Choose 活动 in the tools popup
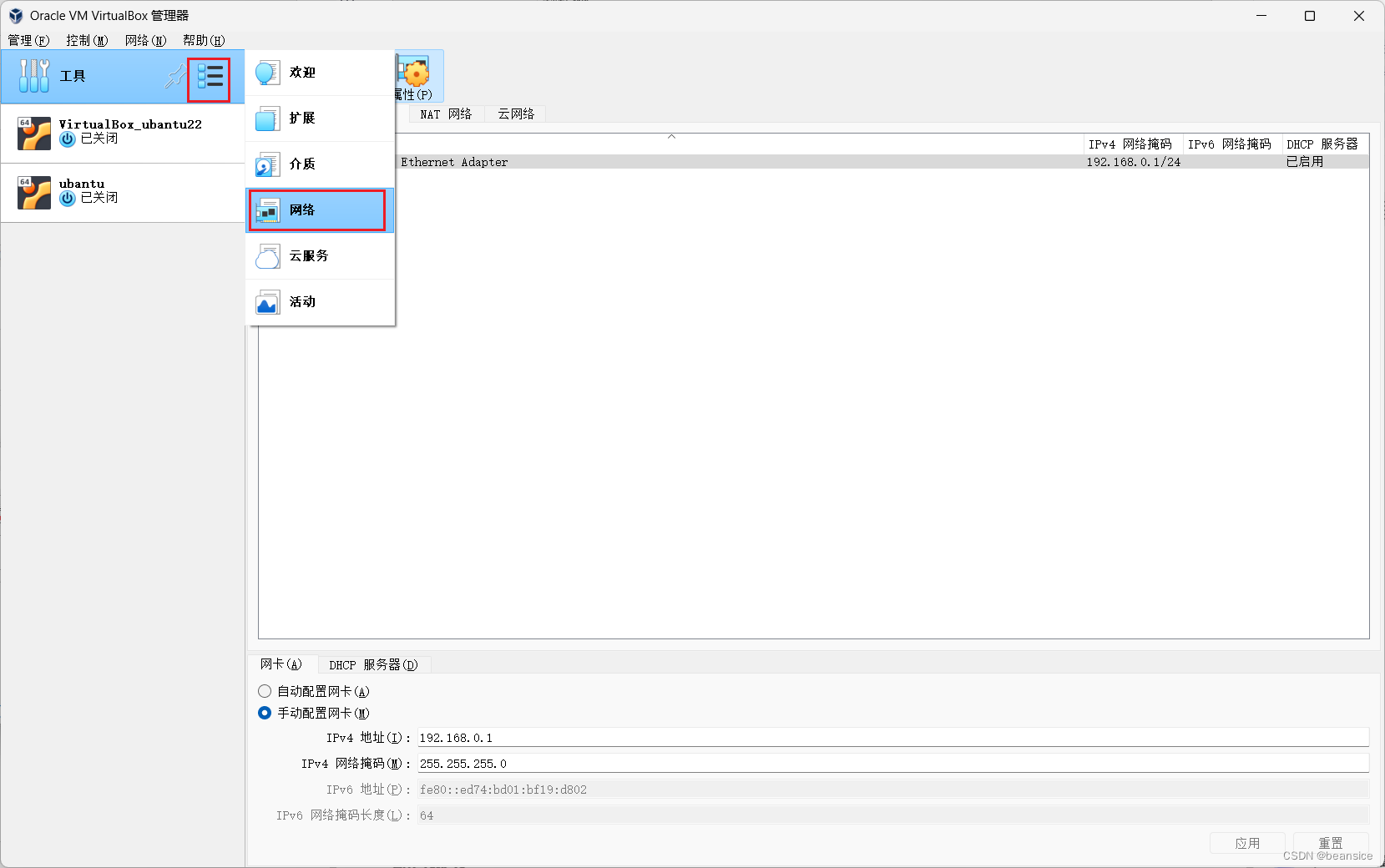1385x868 pixels. pyautogui.click(x=320, y=302)
